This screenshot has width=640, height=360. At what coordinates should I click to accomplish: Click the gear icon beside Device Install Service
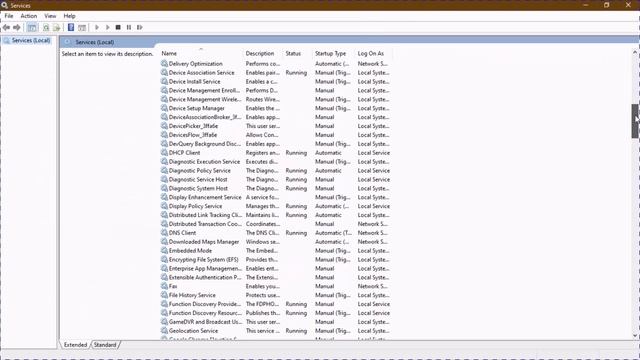164,82
